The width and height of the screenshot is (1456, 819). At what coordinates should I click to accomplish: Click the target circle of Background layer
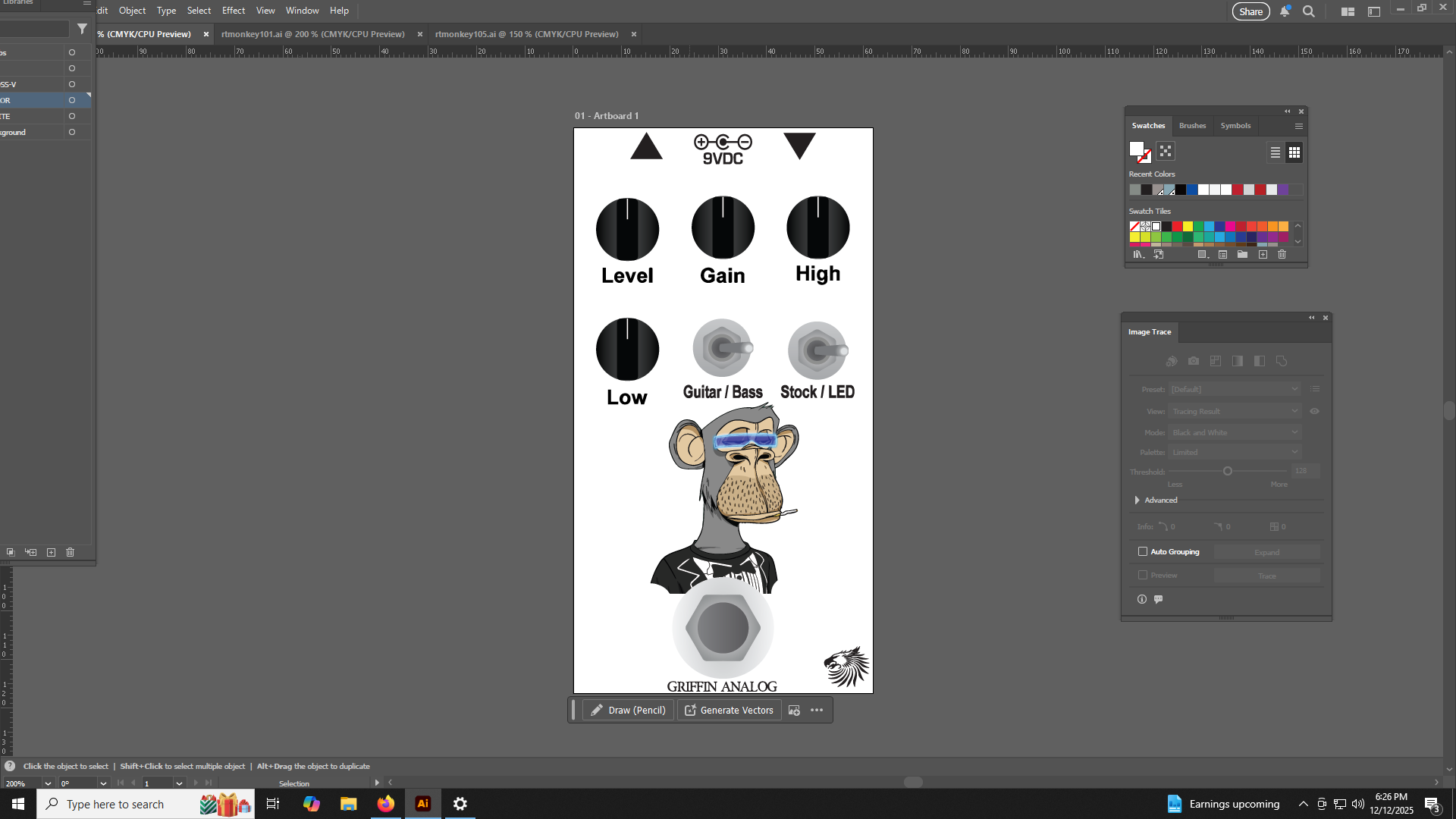(x=72, y=132)
